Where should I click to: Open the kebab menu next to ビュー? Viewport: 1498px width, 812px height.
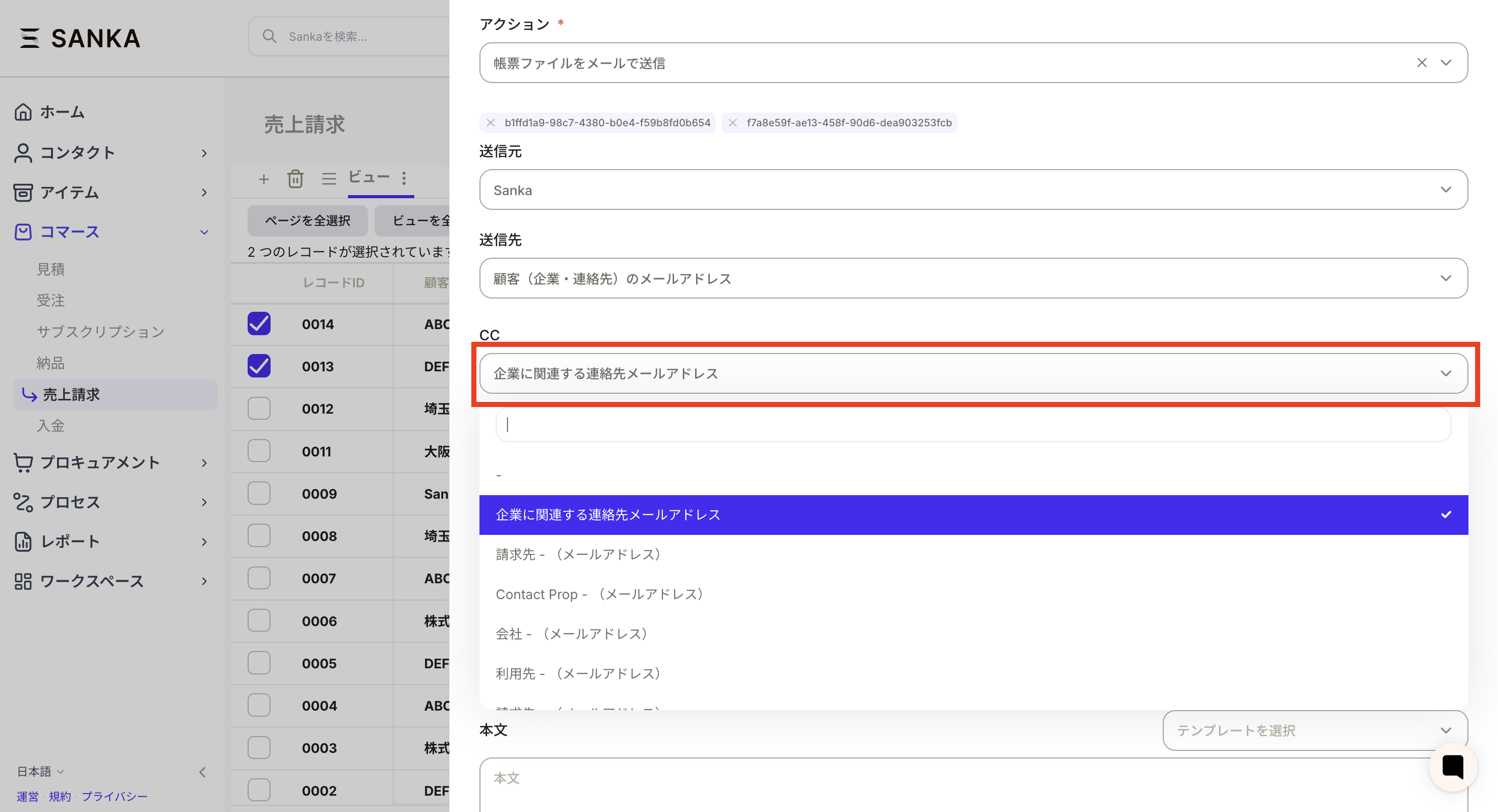pyautogui.click(x=405, y=179)
